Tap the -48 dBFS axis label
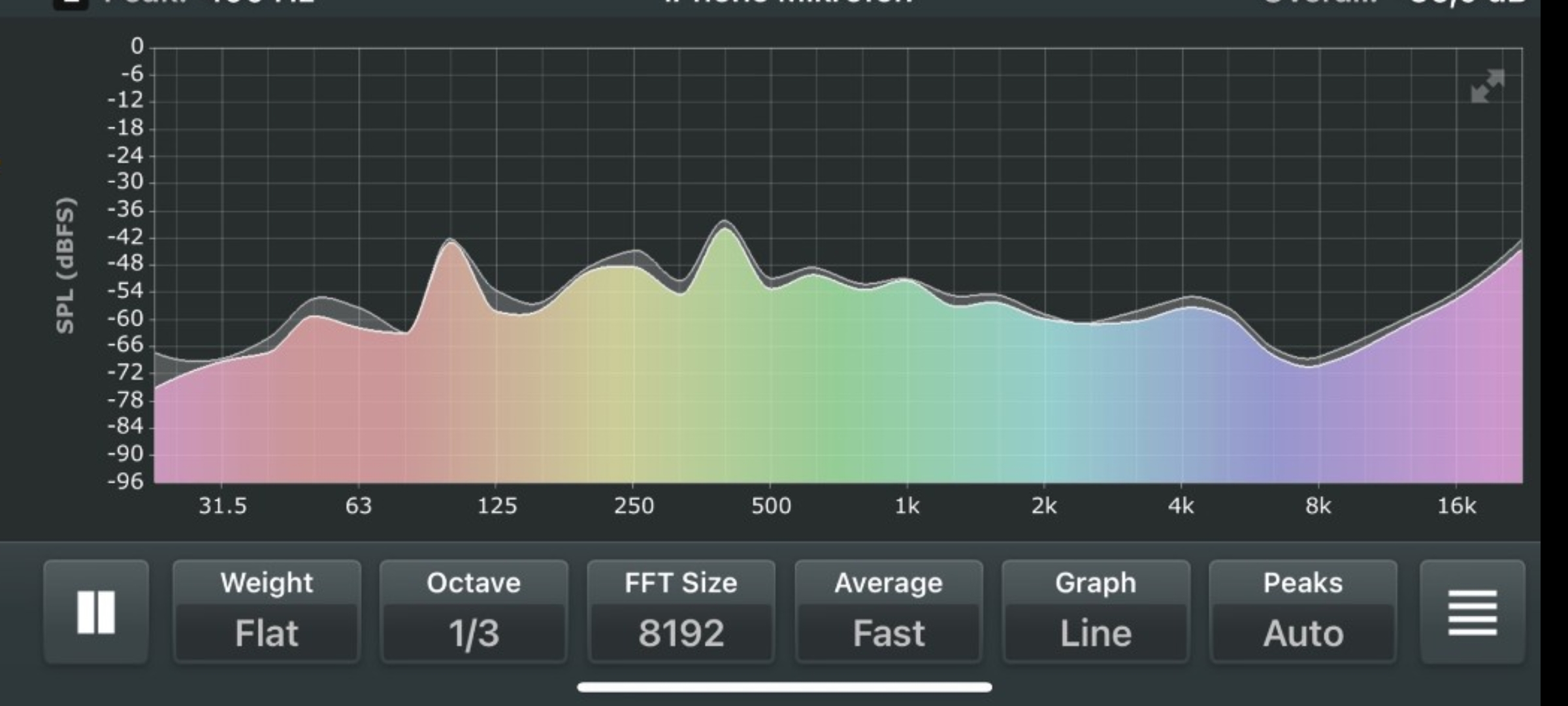 [125, 264]
